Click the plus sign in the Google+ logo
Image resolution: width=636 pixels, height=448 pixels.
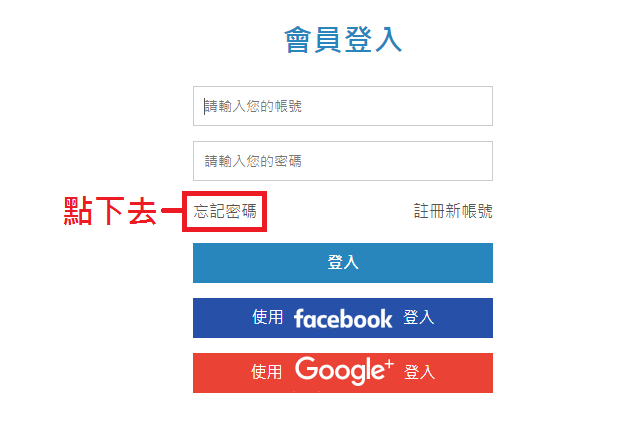(388, 364)
